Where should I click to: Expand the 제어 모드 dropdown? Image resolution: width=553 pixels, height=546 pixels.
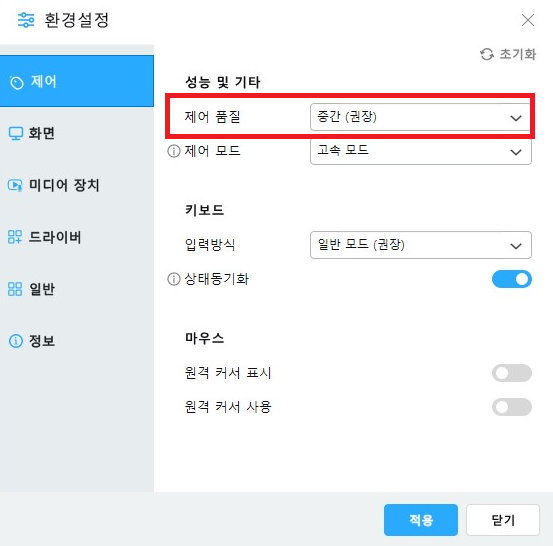click(x=420, y=151)
